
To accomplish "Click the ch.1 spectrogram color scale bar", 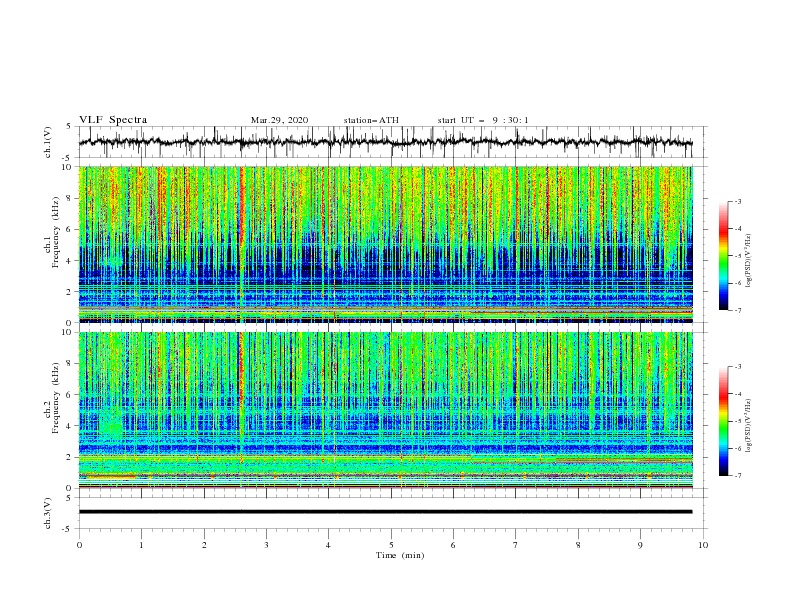I will (x=724, y=256).
